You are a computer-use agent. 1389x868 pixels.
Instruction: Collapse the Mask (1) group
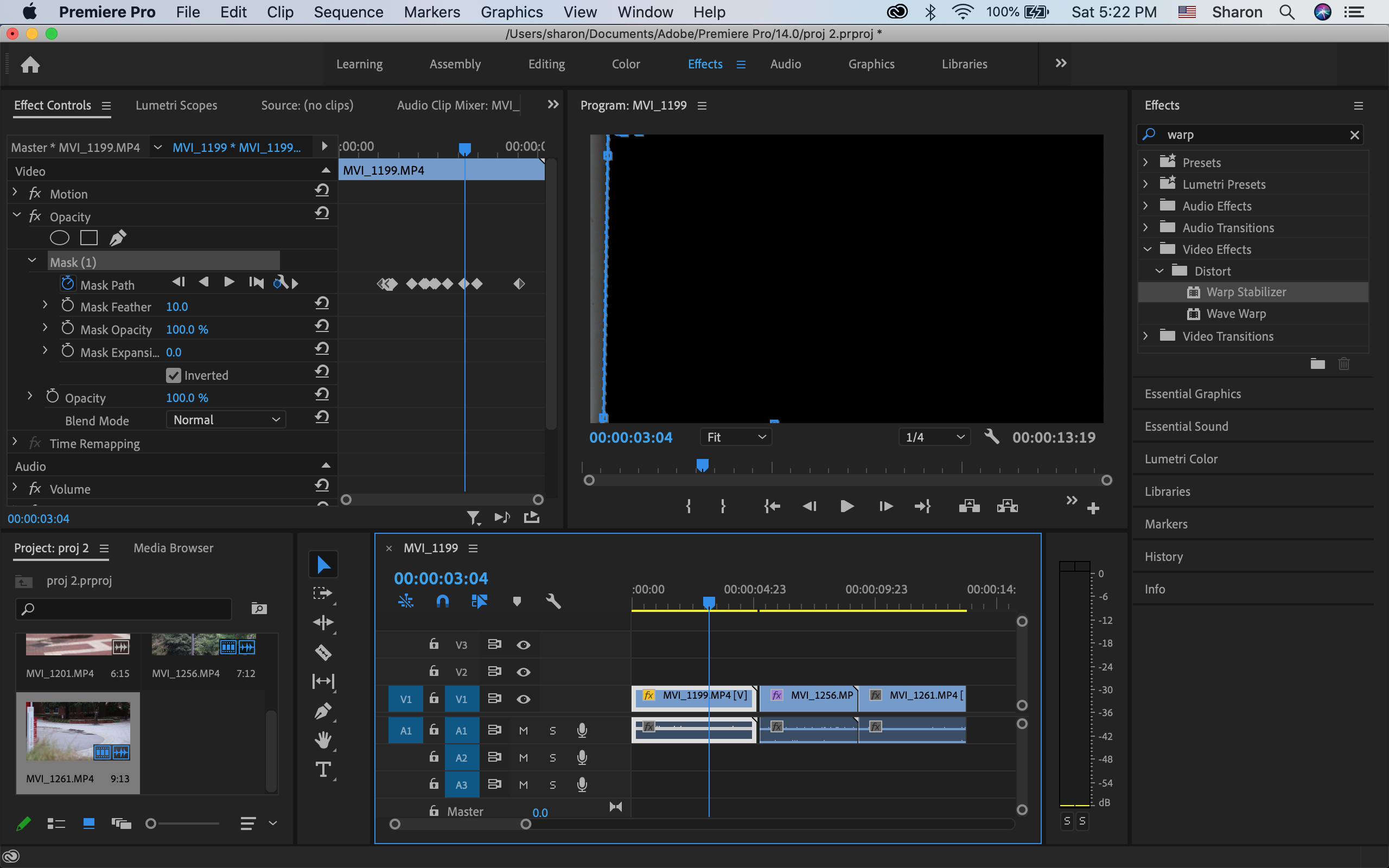(32, 260)
